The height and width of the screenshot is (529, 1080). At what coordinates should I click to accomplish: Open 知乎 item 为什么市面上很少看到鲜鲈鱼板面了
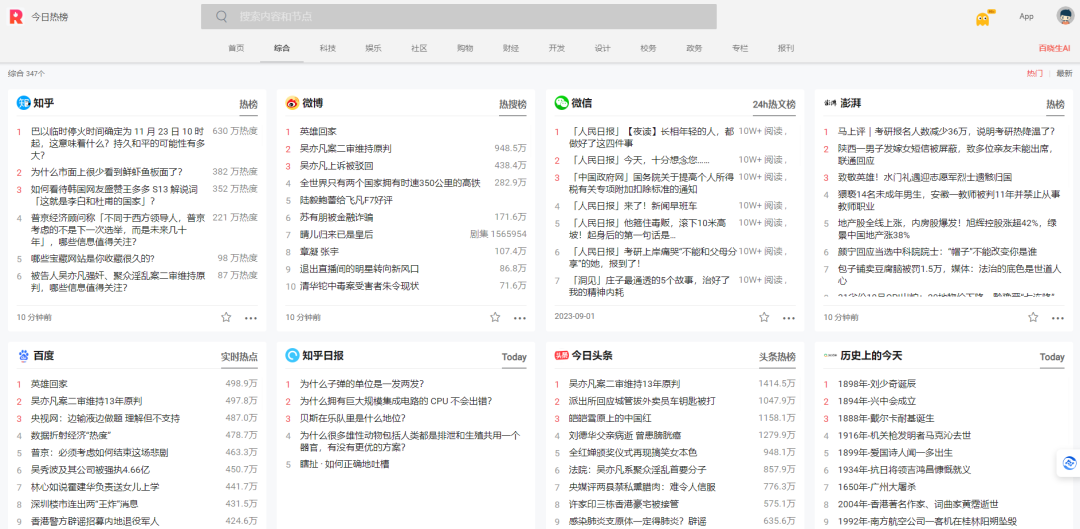click(107, 172)
